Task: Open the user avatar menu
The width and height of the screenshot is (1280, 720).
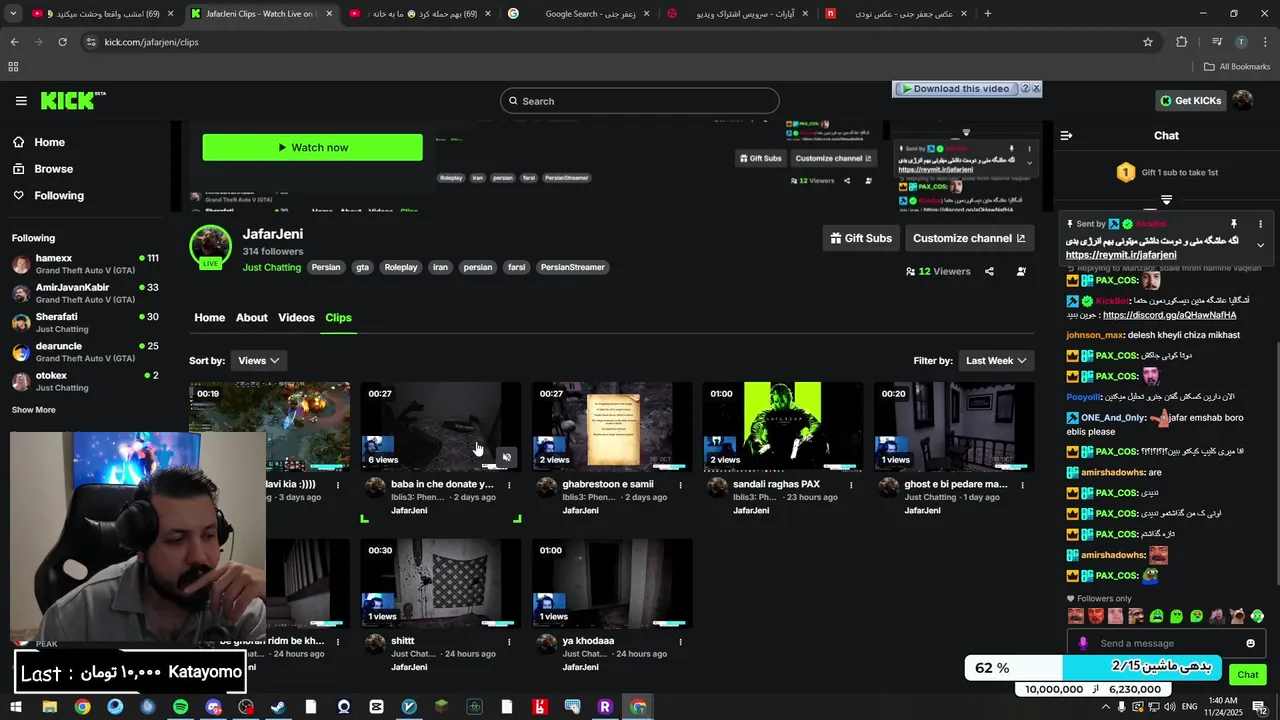Action: tap(1243, 101)
